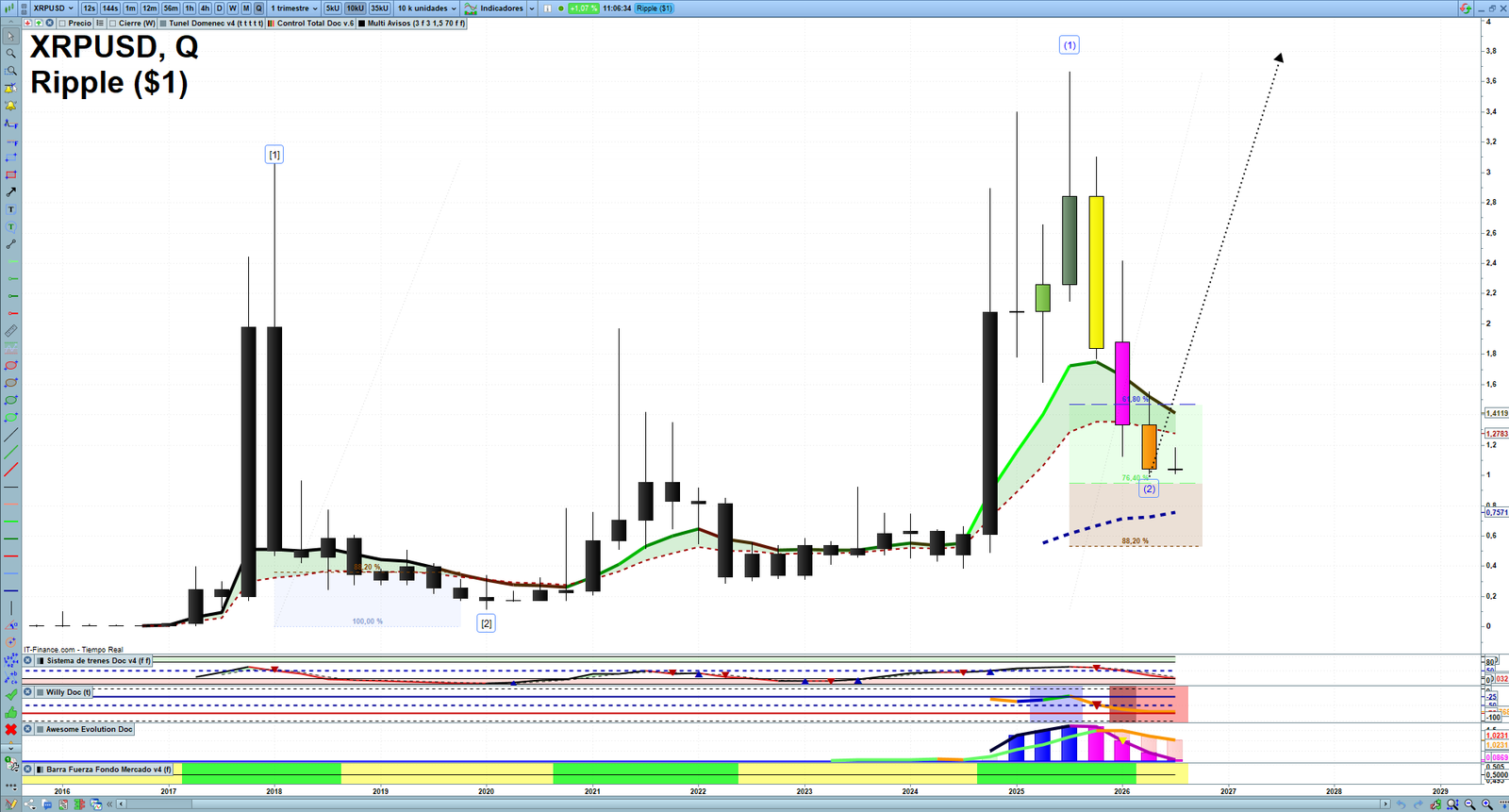Image resolution: width=1509 pixels, height=812 pixels.
Task: Click the top-right chart link icon
Action: click(x=1465, y=8)
